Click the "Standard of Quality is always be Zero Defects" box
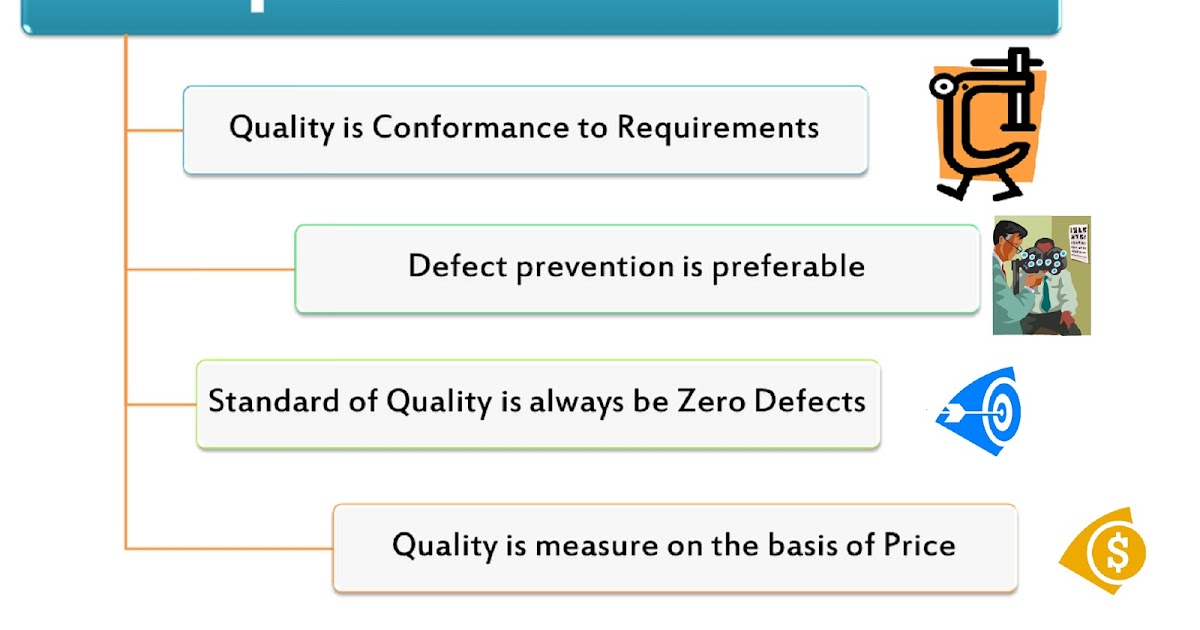This screenshot has width=1200, height=630. 538,403
